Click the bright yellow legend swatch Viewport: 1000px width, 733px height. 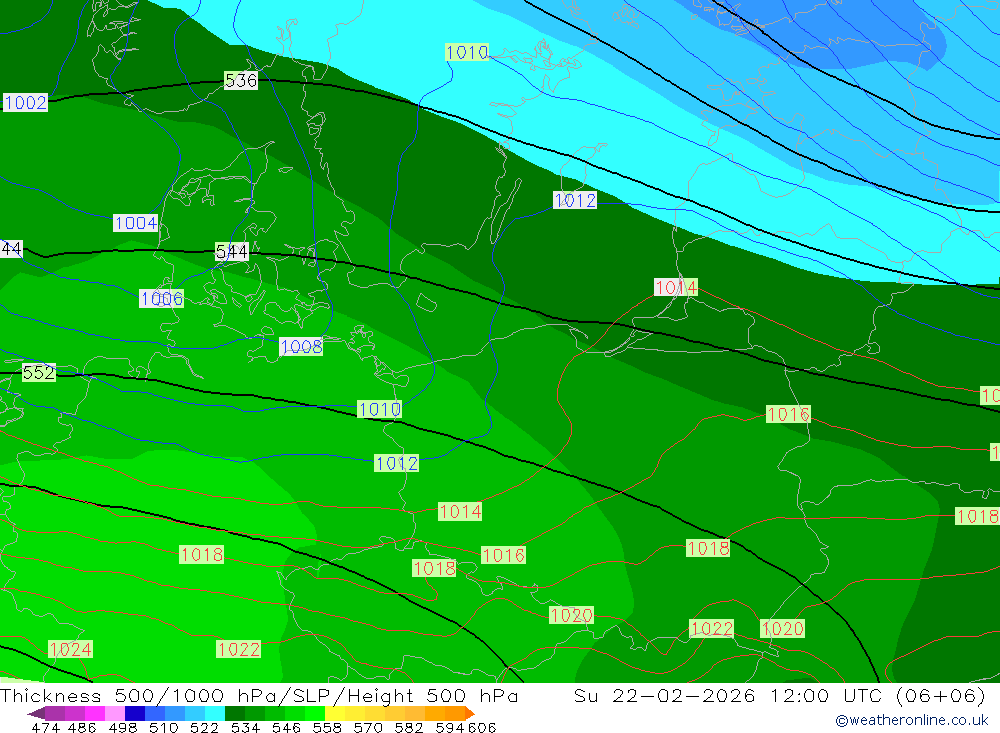point(335,713)
